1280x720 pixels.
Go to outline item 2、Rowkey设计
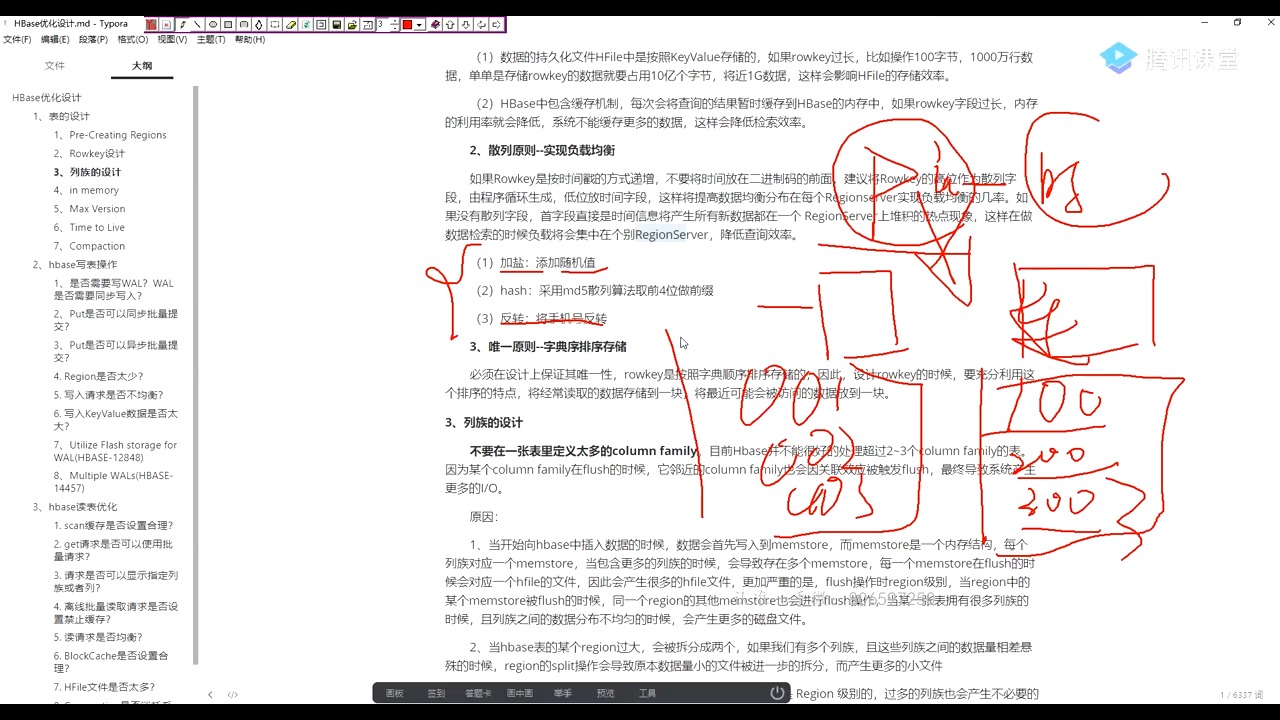click(x=89, y=154)
